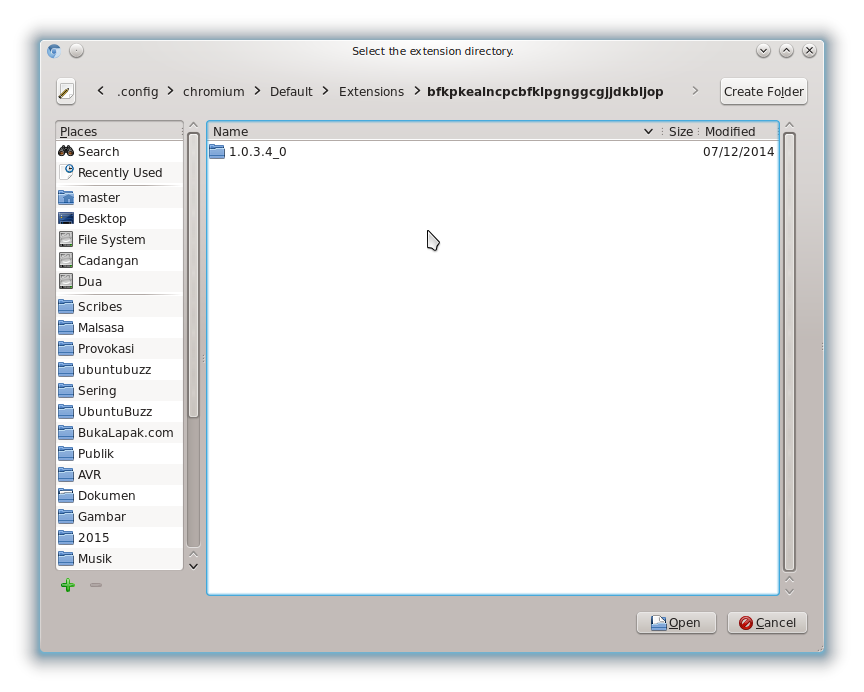Sort files by the Modified column header

730,131
